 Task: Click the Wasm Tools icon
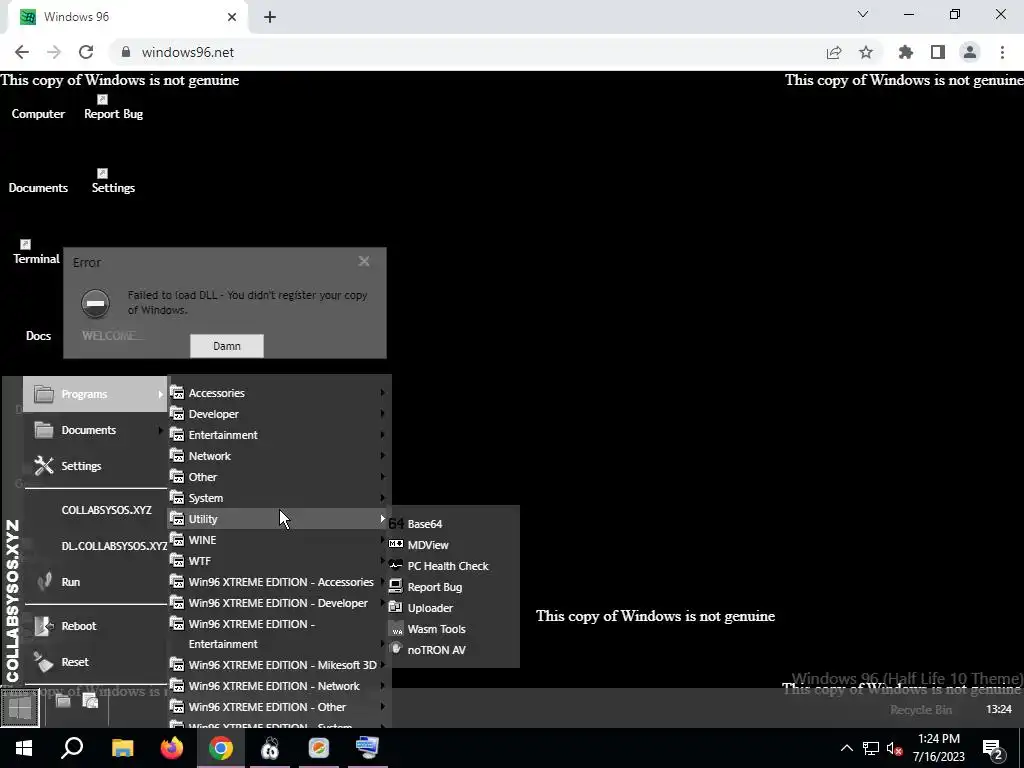click(396, 628)
